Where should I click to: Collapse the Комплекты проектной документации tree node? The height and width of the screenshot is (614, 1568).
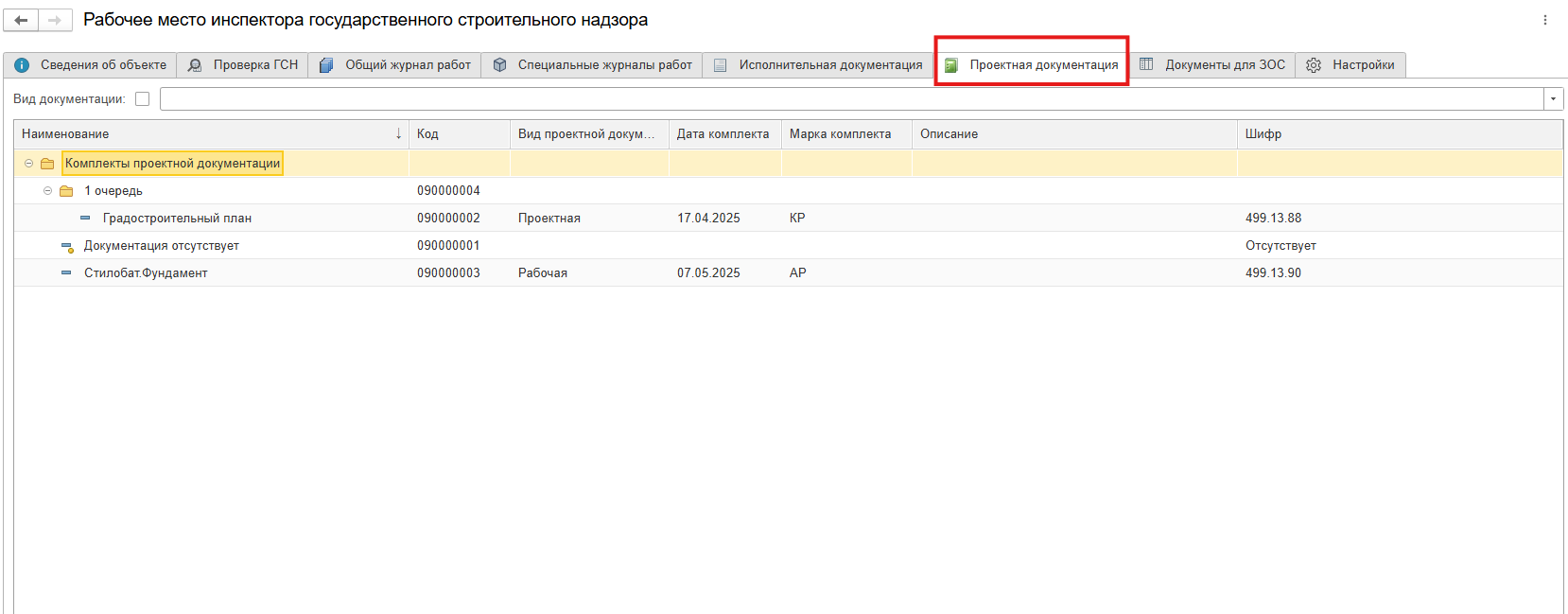click(28, 164)
